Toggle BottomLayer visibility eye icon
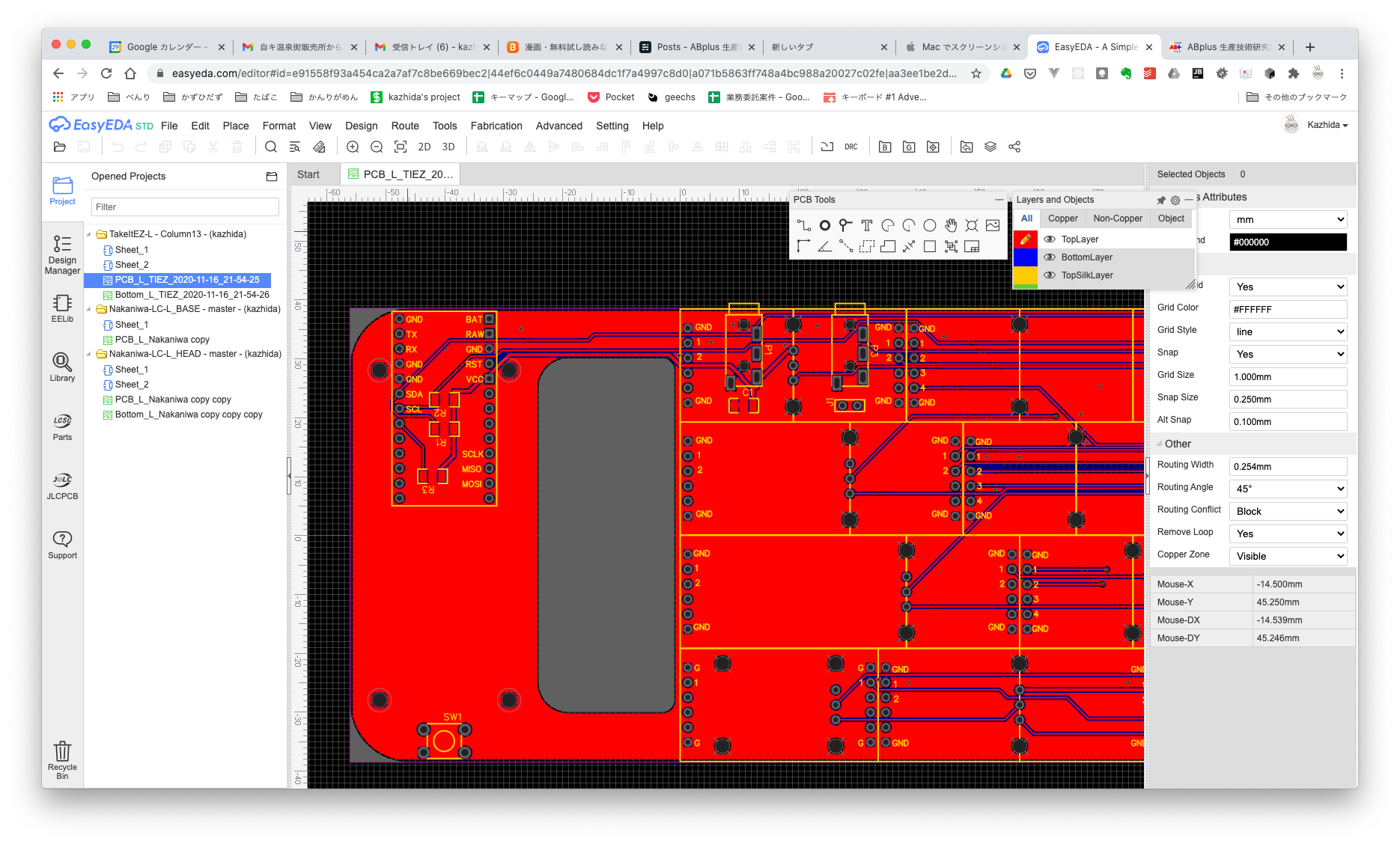Image resolution: width=1400 pixels, height=844 pixels. pyautogui.click(x=1050, y=257)
